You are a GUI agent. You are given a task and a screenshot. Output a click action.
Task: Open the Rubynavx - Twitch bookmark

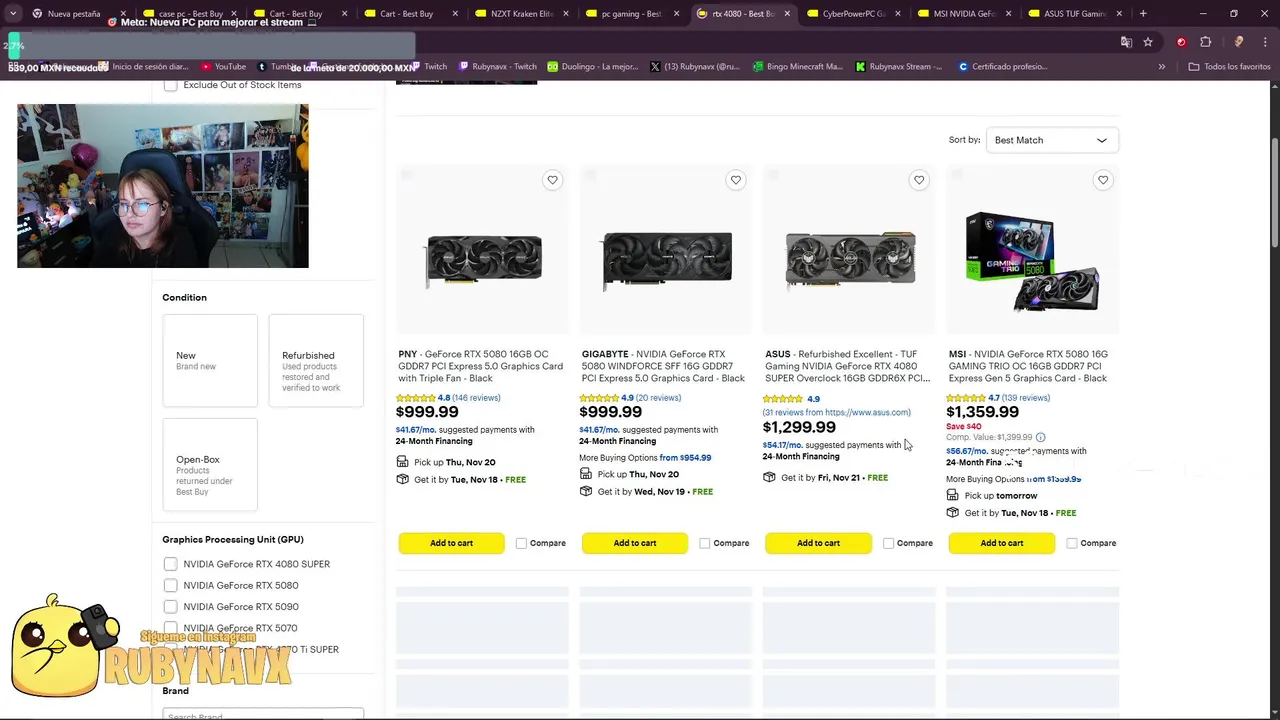[x=498, y=67]
